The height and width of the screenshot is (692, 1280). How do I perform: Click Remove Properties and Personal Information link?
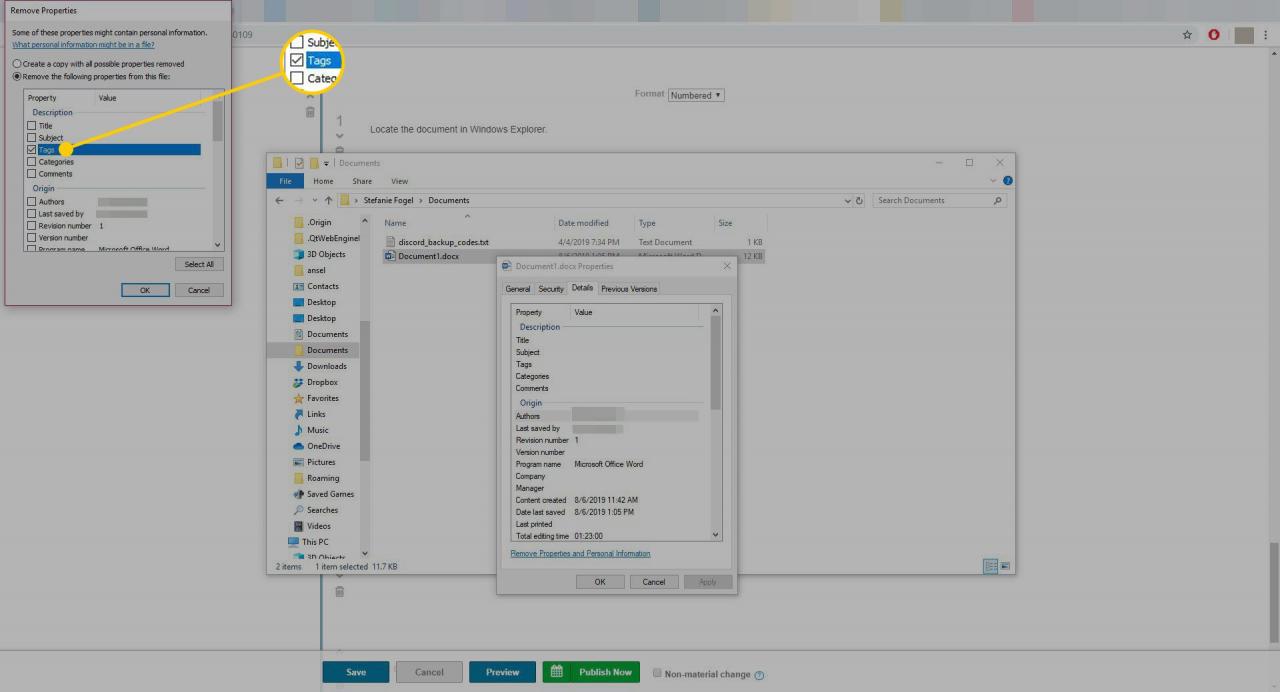580,553
